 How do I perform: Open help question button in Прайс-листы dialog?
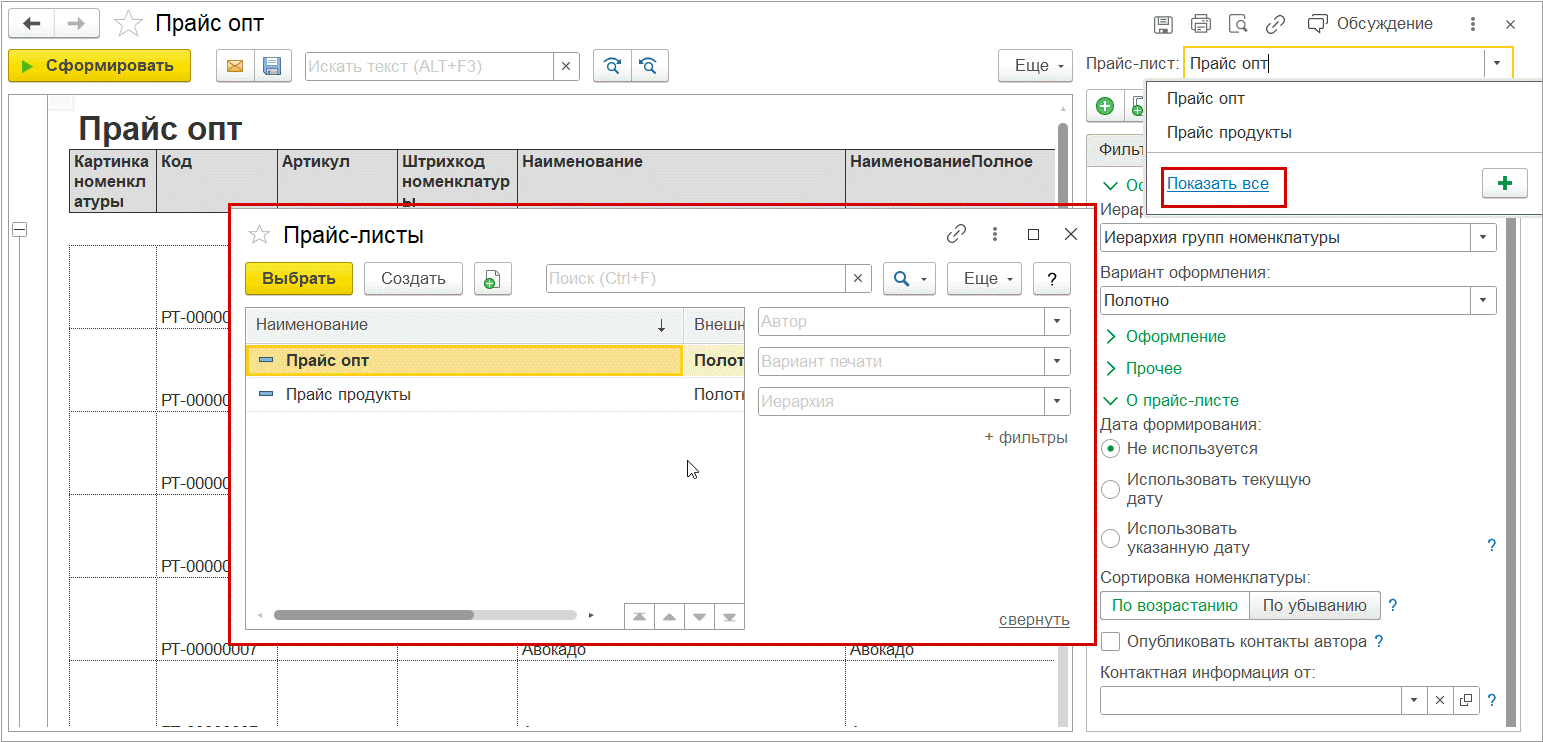pos(1052,279)
